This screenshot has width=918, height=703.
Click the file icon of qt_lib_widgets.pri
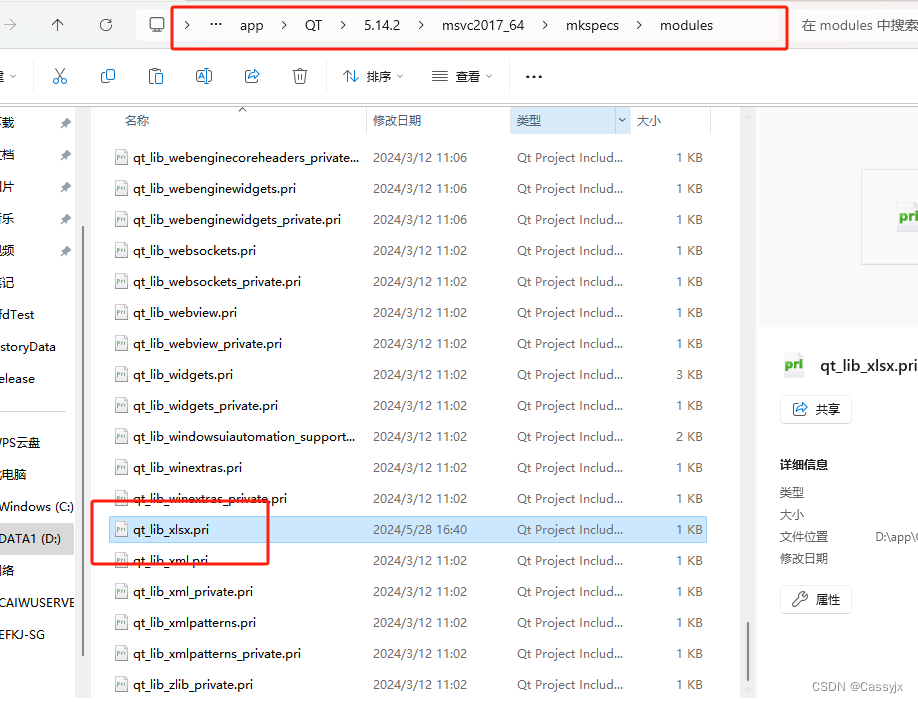point(121,374)
